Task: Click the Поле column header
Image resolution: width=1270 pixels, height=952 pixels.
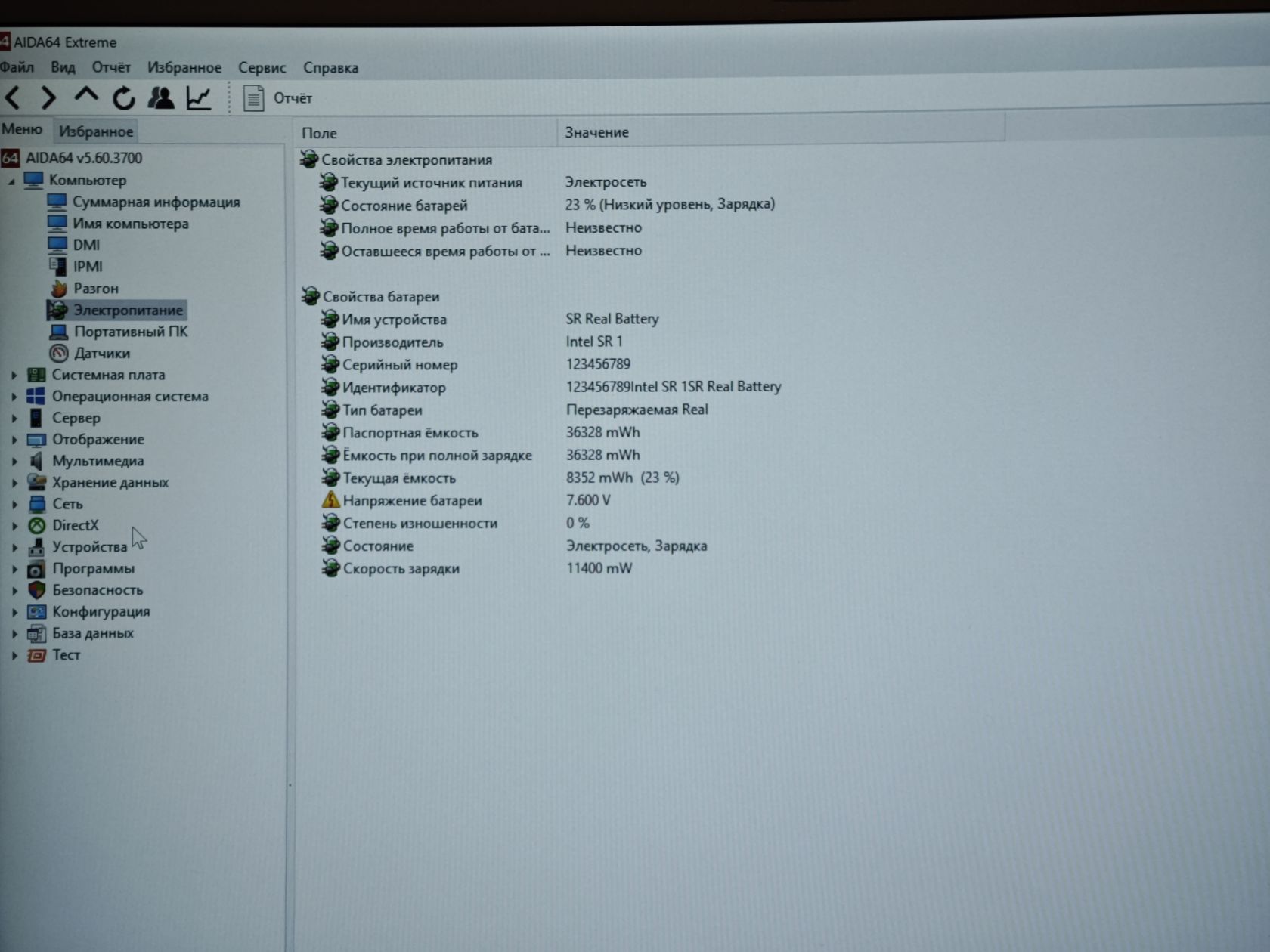Action: click(426, 133)
